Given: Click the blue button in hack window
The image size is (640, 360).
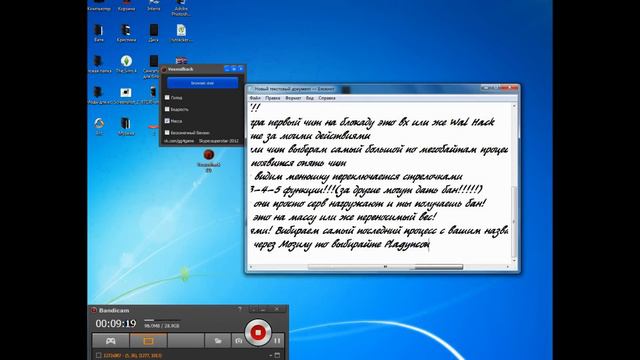Looking at the screenshot, I should [x=202, y=83].
